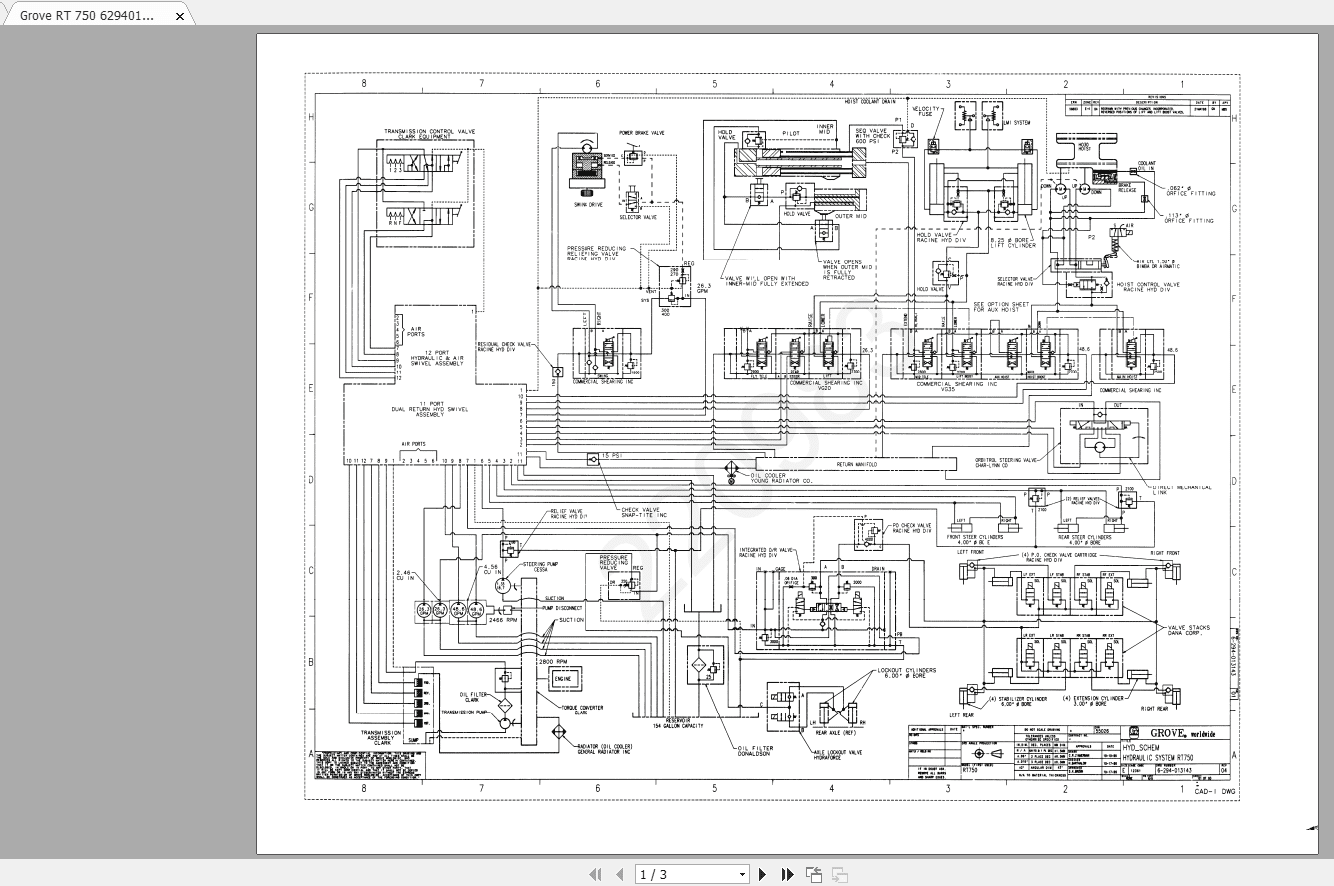
Task: Advance to the next page
Action: [762, 873]
